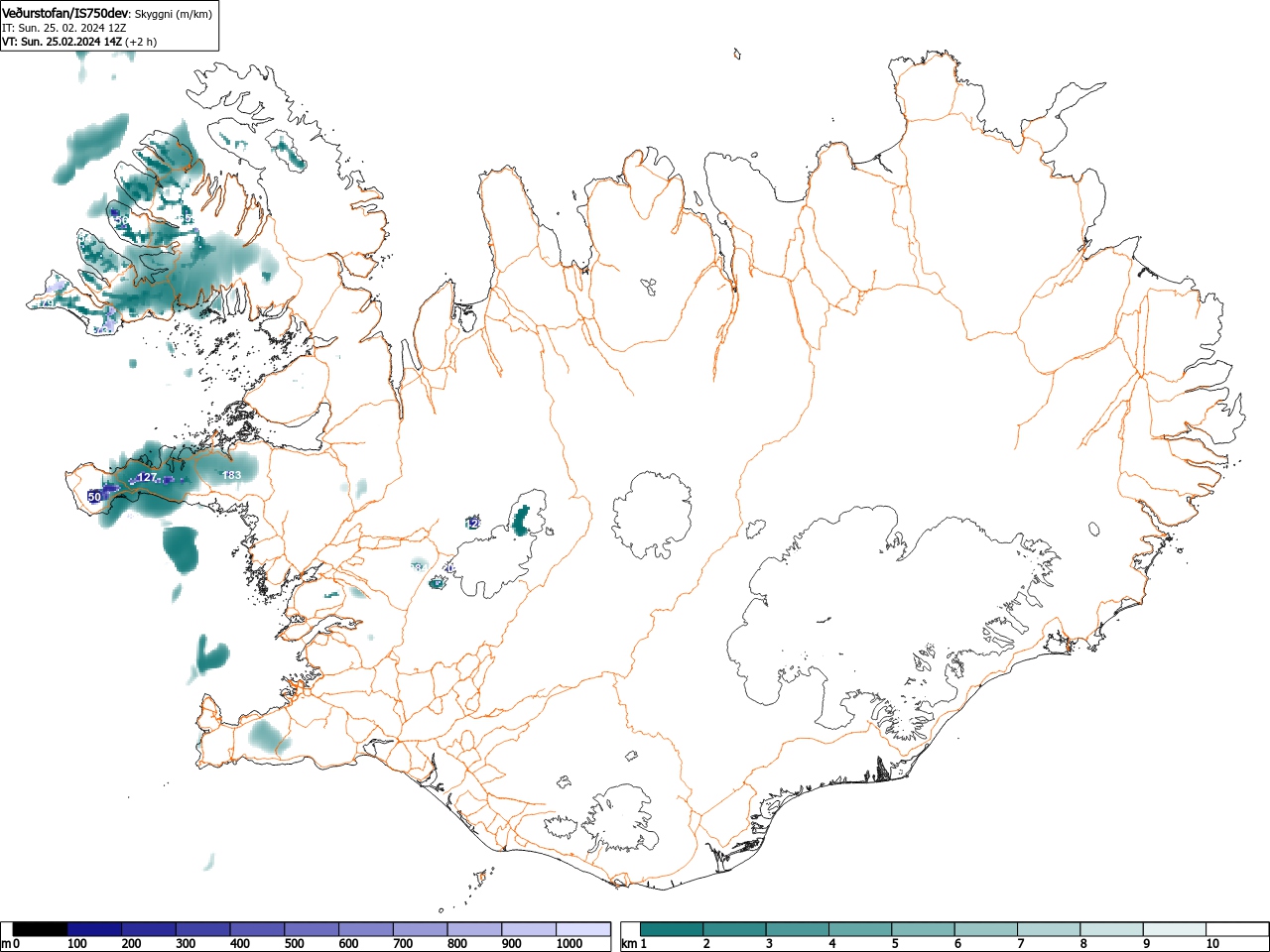The image size is (1270, 952).
Task: Click the '5' tick label in km legend
Action: (895, 944)
